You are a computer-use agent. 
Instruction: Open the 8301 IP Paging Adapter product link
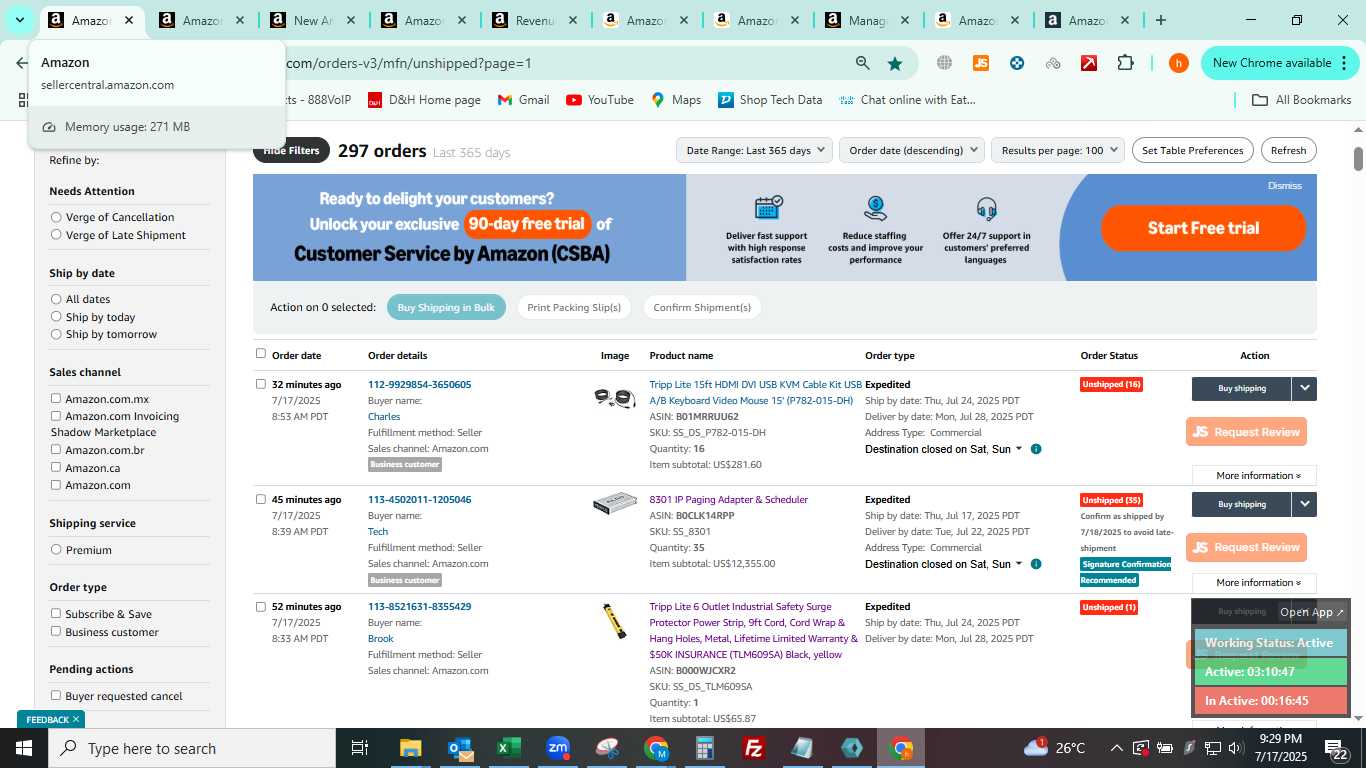(x=728, y=499)
